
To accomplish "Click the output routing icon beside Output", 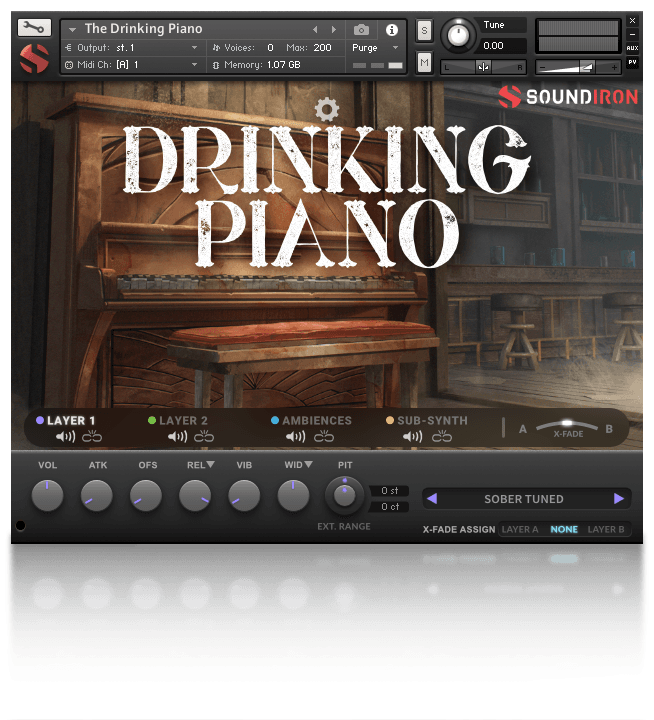I will click(x=68, y=47).
